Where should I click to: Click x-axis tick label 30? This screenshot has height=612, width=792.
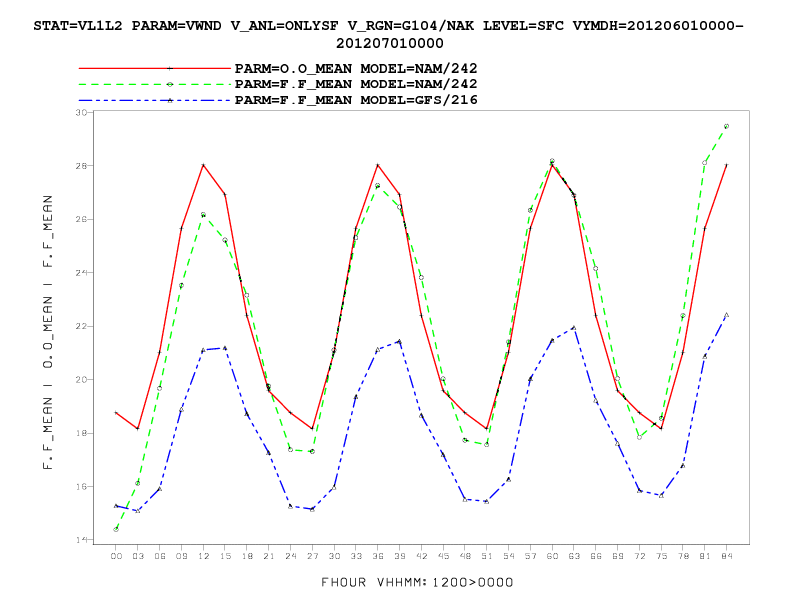[334, 556]
